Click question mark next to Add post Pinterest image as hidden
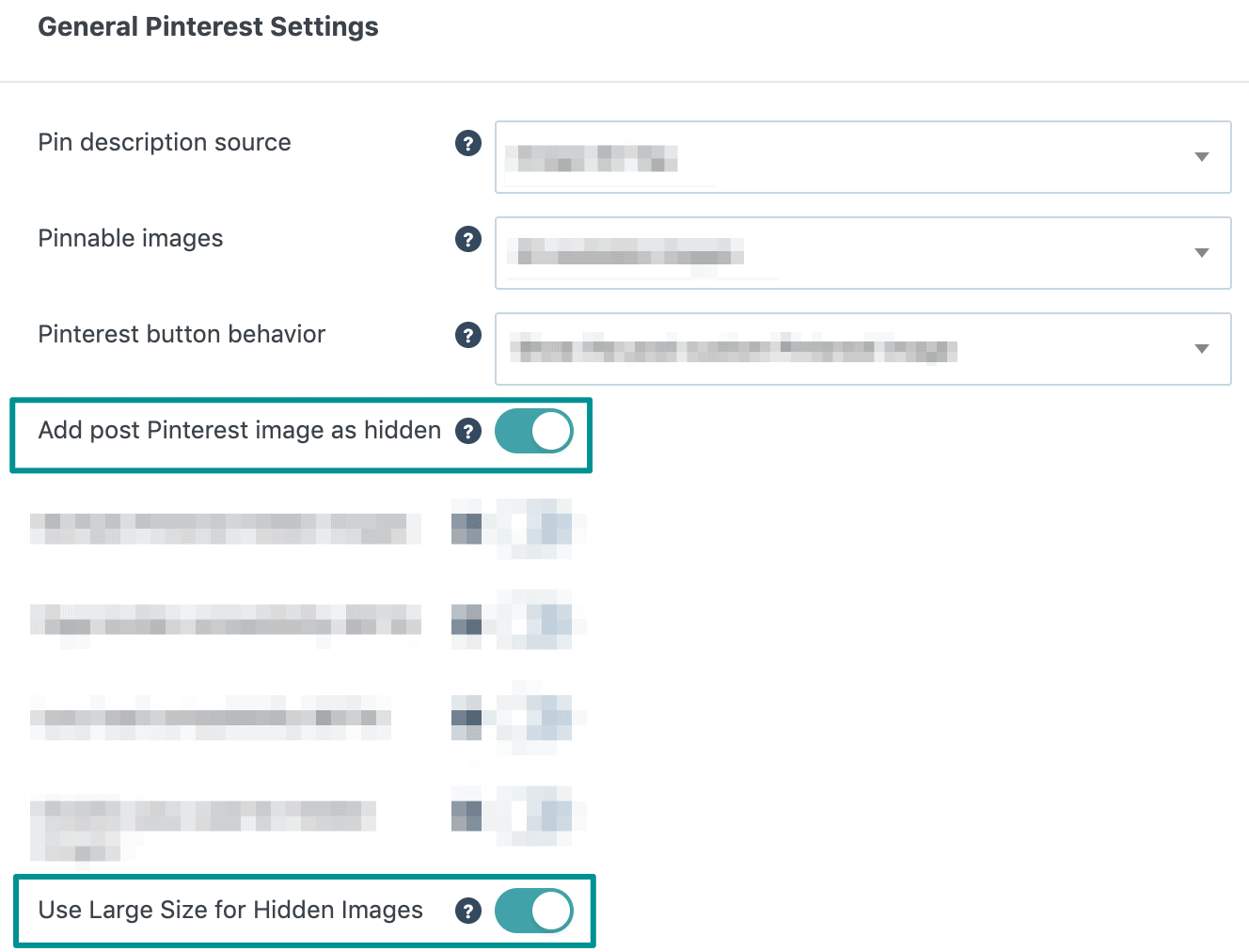1249x952 pixels. coord(468,431)
